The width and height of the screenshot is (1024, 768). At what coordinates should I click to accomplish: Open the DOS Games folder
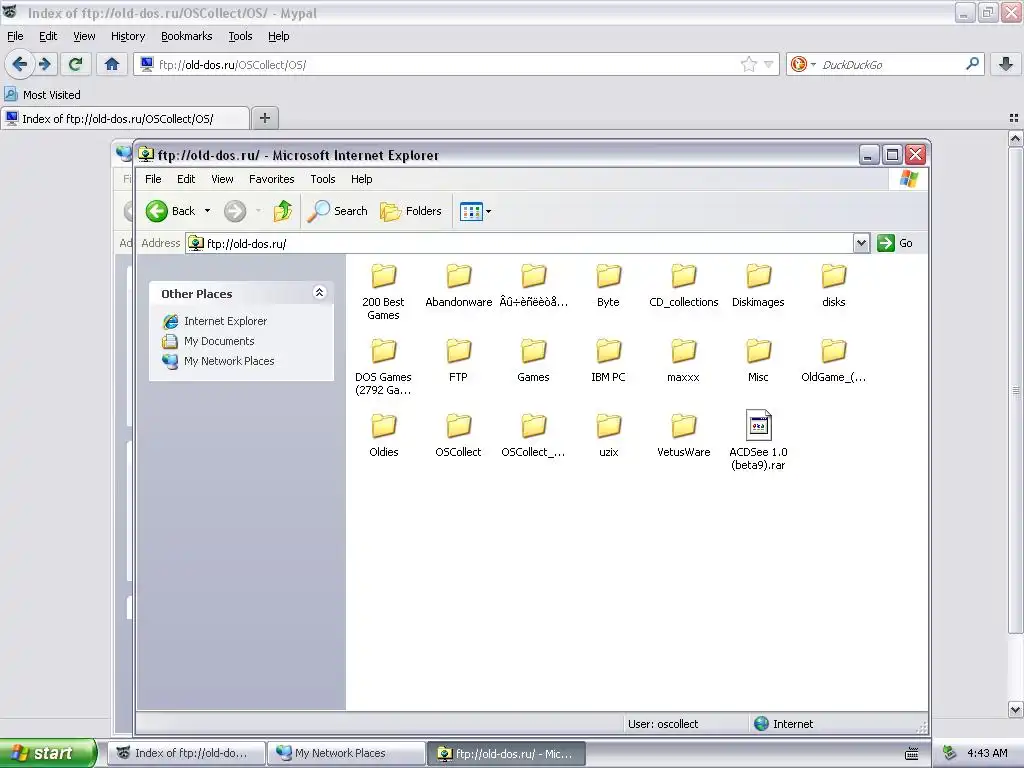383,366
